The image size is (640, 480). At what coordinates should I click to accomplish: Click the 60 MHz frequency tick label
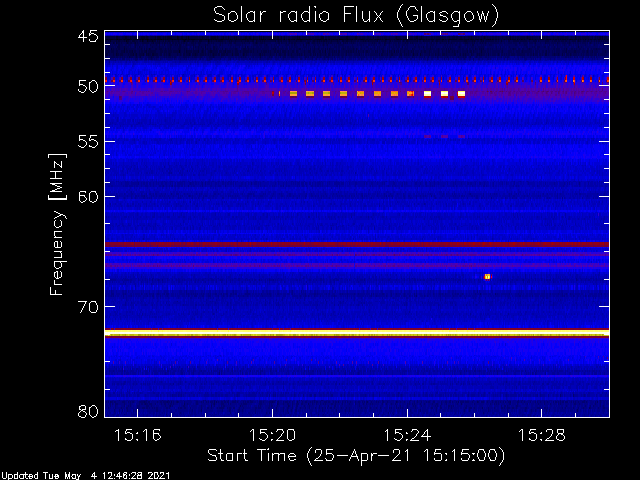88,197
